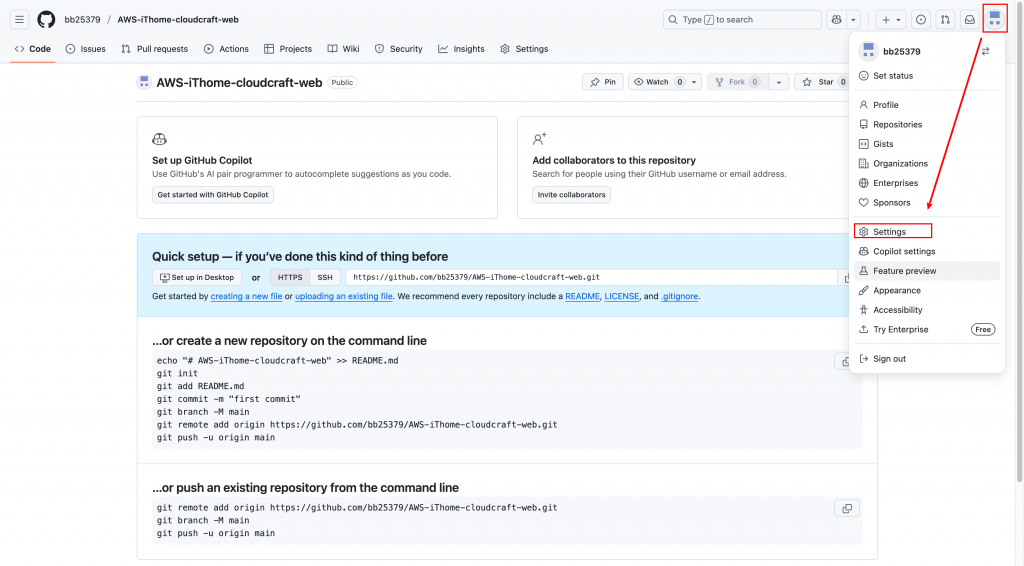The height and width of the screenshot is (566, 1024).
Task: Expand the Fork options dropdown arrow
Action: (x=779, y=82)
